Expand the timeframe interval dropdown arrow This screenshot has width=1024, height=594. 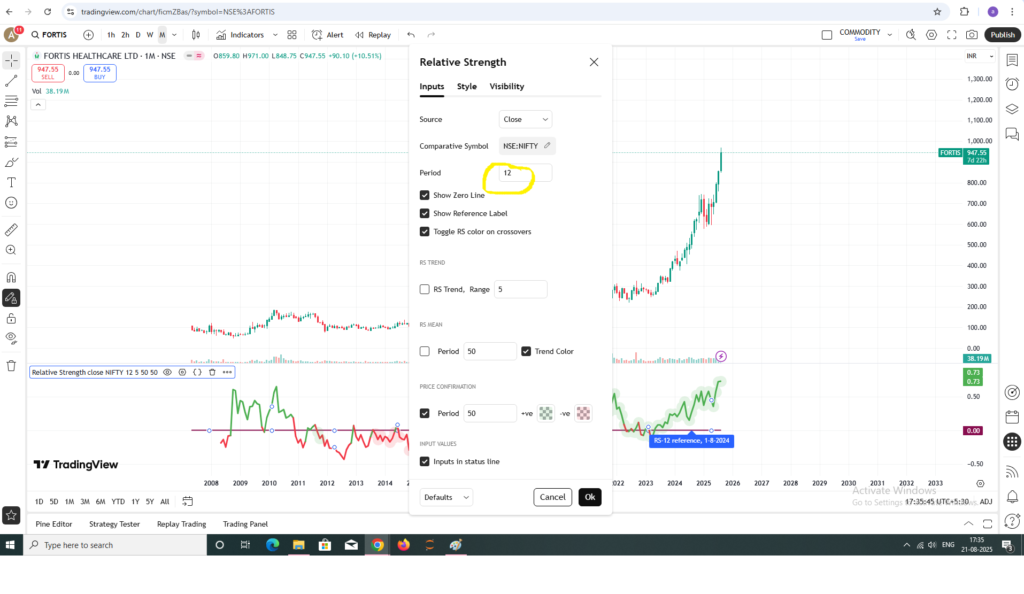(x=174, y=35)
